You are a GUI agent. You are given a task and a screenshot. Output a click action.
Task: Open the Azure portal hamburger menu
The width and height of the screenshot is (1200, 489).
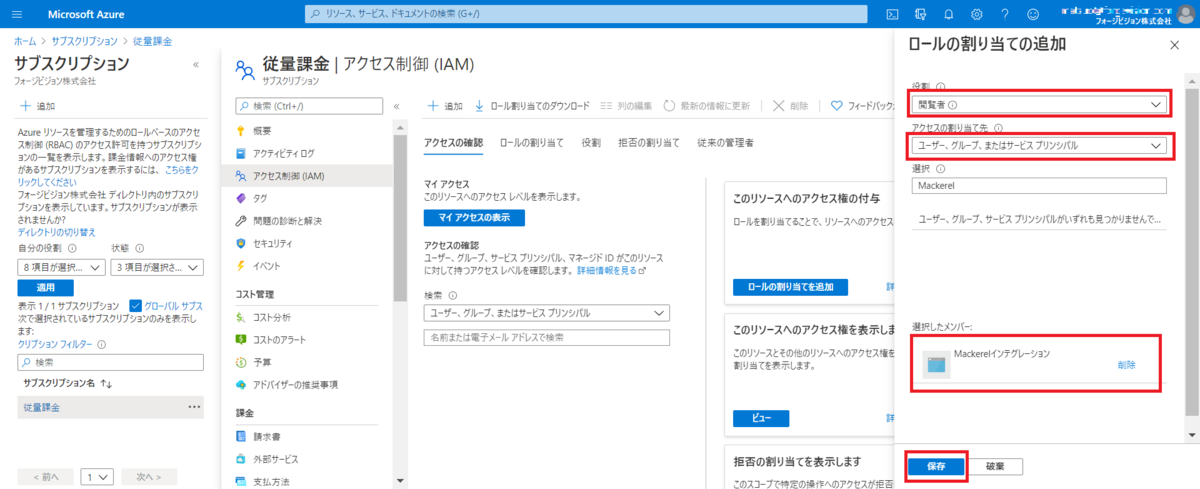pos(19,14)
